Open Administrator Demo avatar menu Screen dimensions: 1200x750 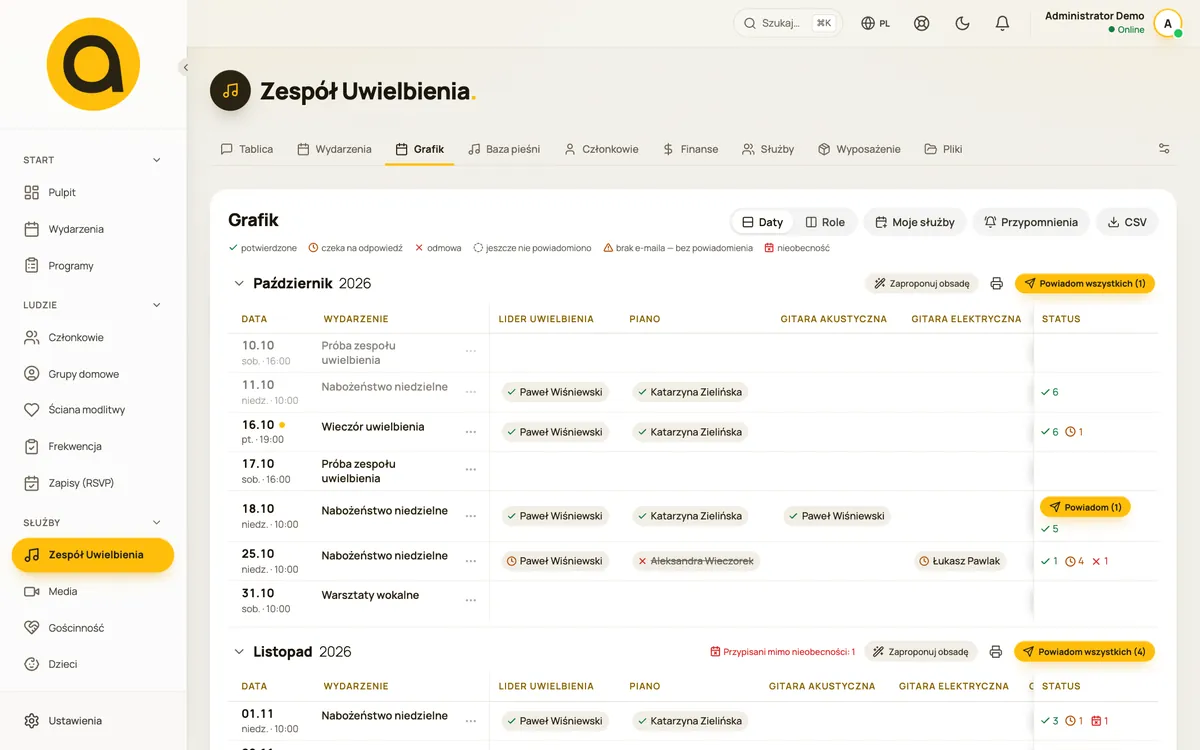point(1168,23)
